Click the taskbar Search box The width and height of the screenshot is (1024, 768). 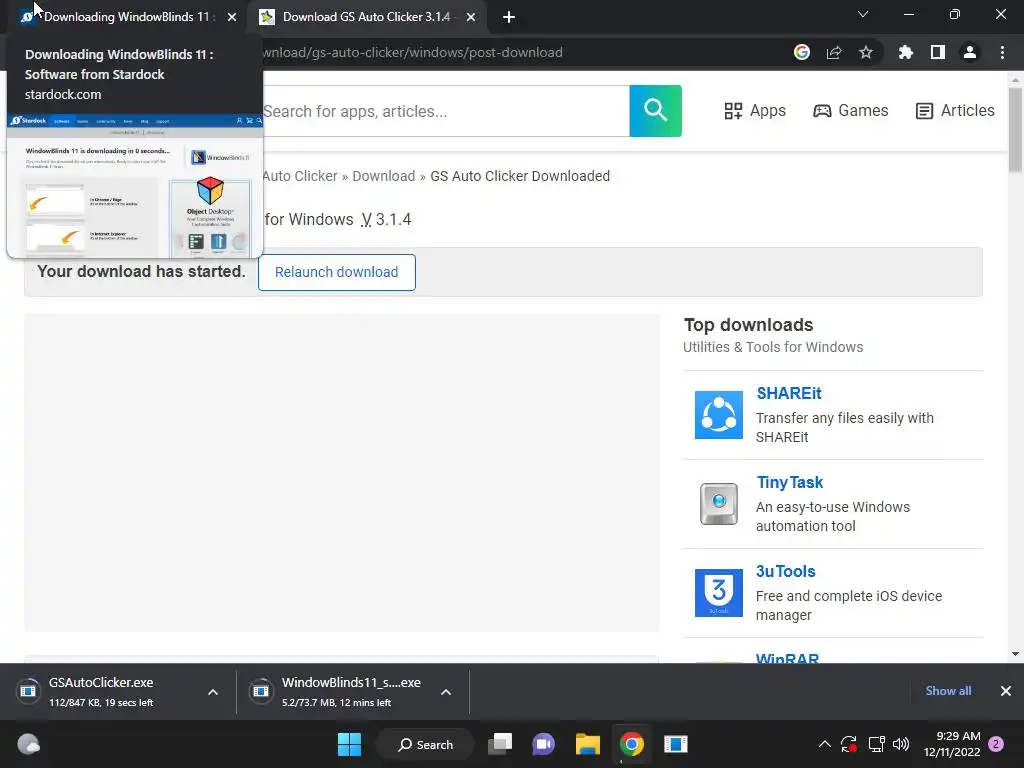(x=425, y=744)
